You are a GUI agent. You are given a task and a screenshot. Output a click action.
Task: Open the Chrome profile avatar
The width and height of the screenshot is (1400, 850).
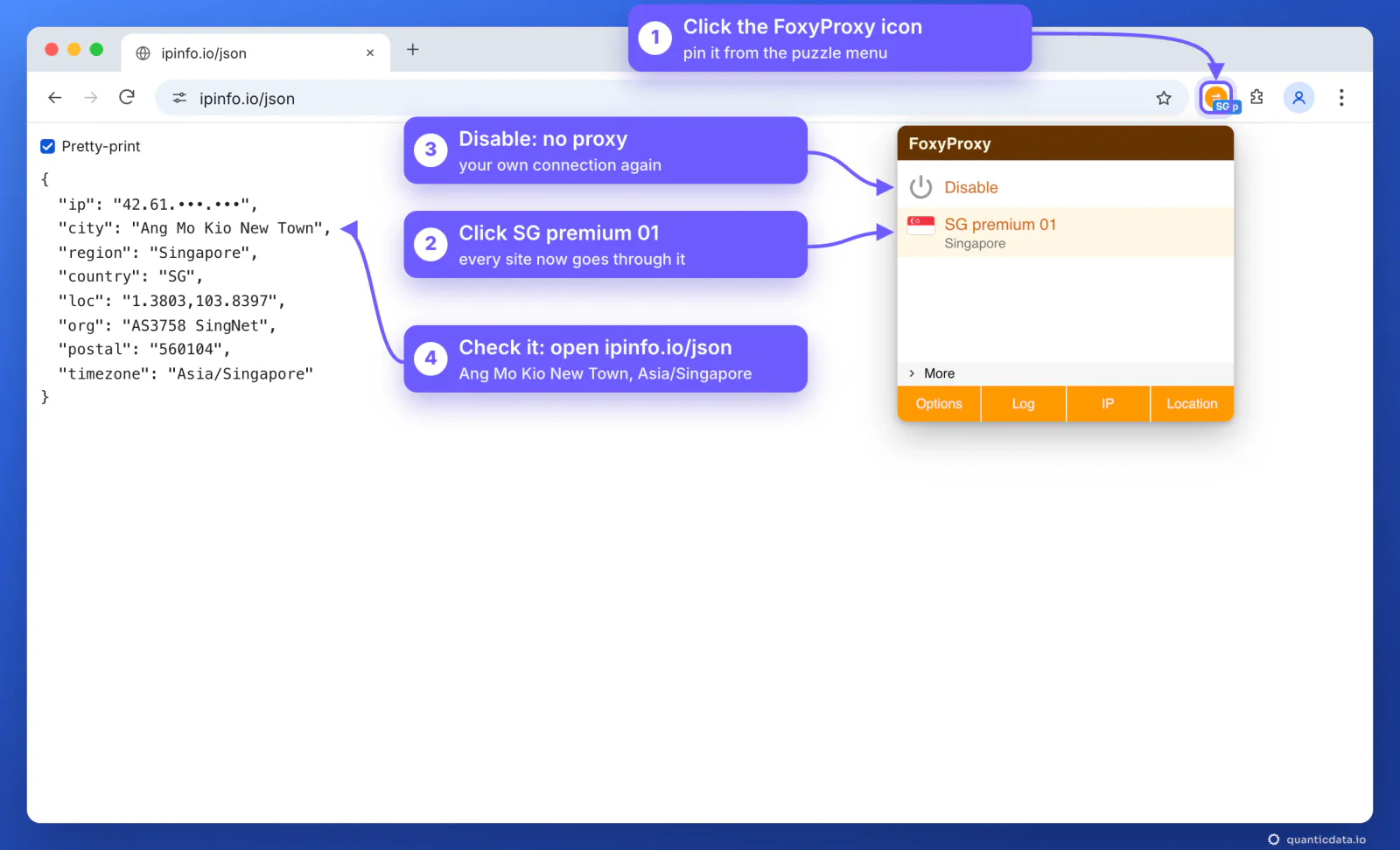pyautogui.click(x=1298, y=98)
